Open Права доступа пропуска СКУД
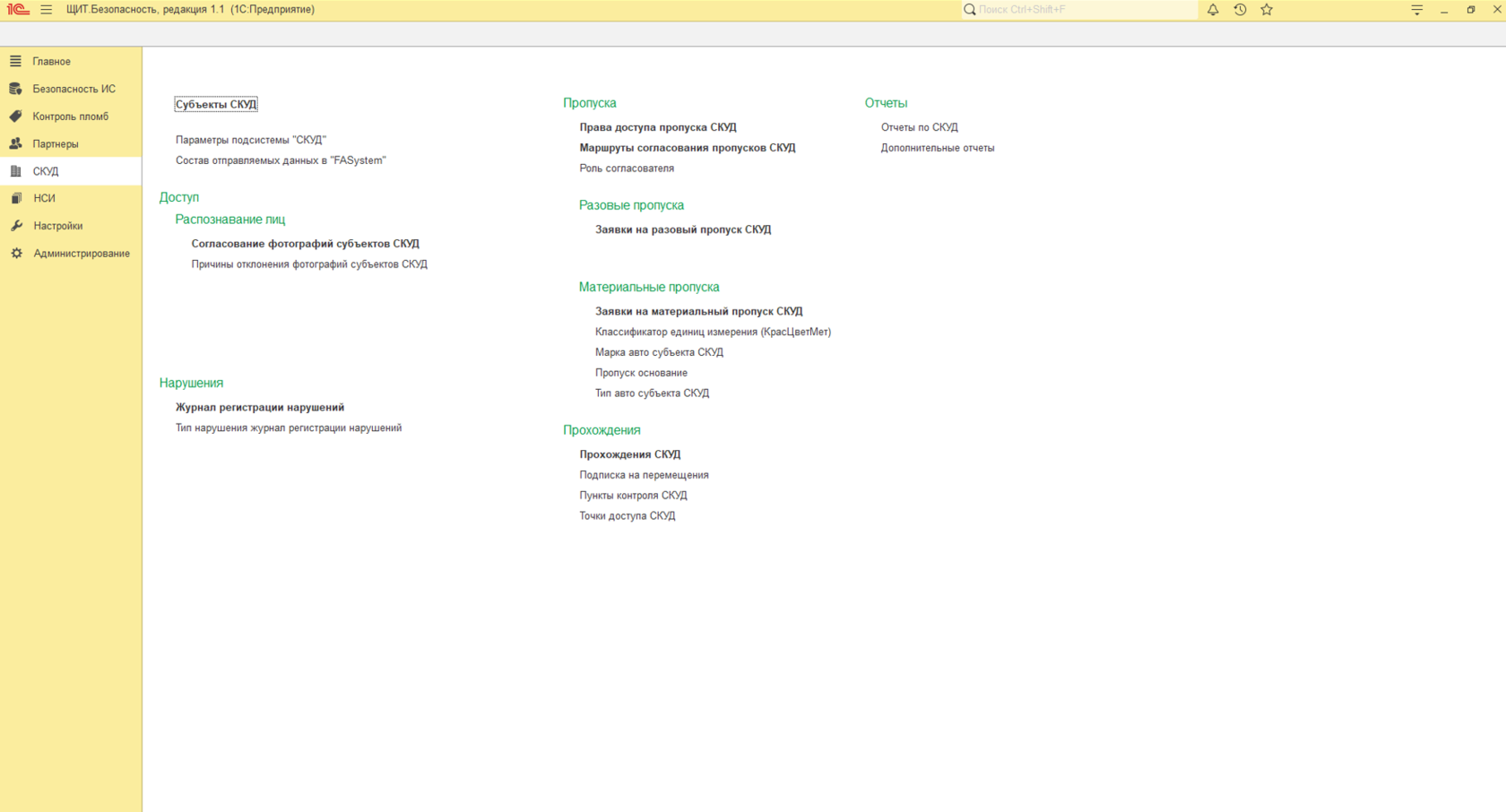Image resolution: width=1506 pixels, height=812 pixels. pyautogui.click(x=658, y=127)
